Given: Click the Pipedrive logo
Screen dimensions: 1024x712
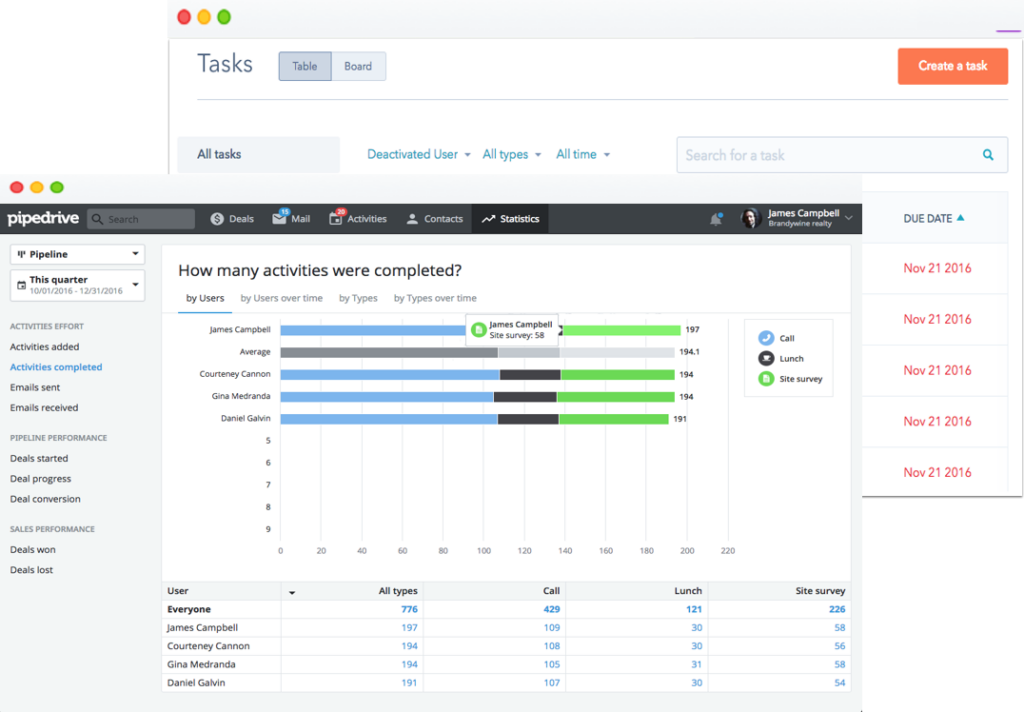Looking at the screenshot, I should click(43, 218).
